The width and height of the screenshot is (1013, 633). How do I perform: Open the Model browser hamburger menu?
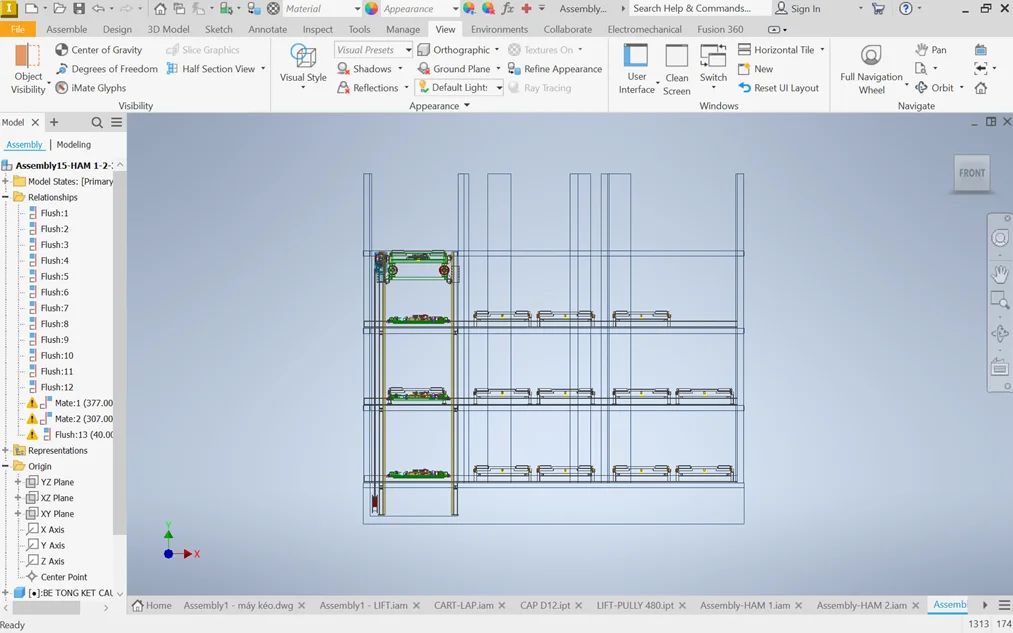(116, 122)
